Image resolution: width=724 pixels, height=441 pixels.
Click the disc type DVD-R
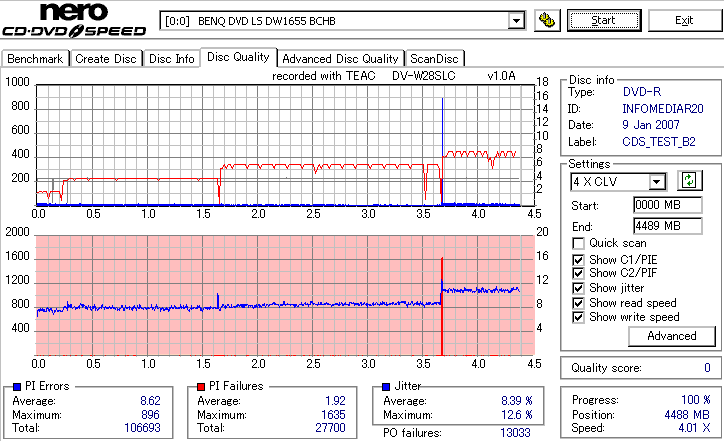pyautogui.click(x=642, y=92)
